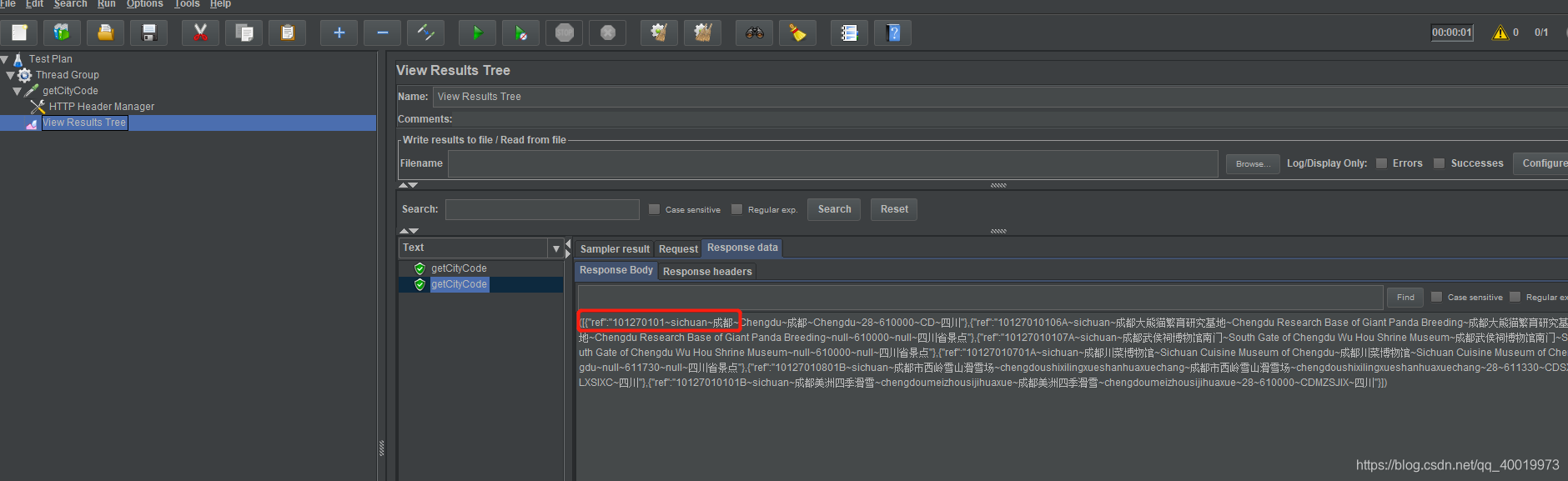Open the Tools menu

pos(187,4)
